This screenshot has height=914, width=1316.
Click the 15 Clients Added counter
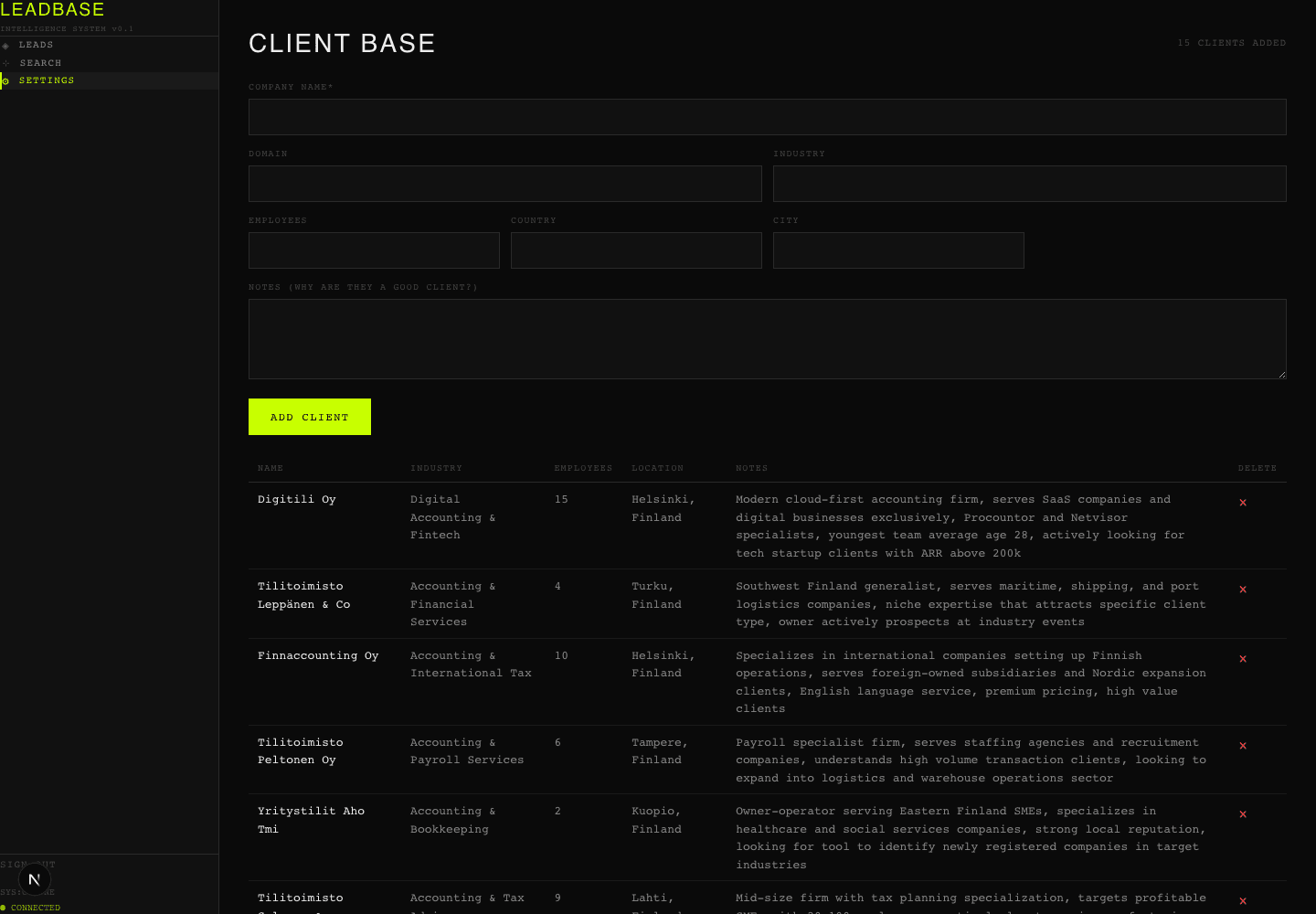tap(1231, 43)
